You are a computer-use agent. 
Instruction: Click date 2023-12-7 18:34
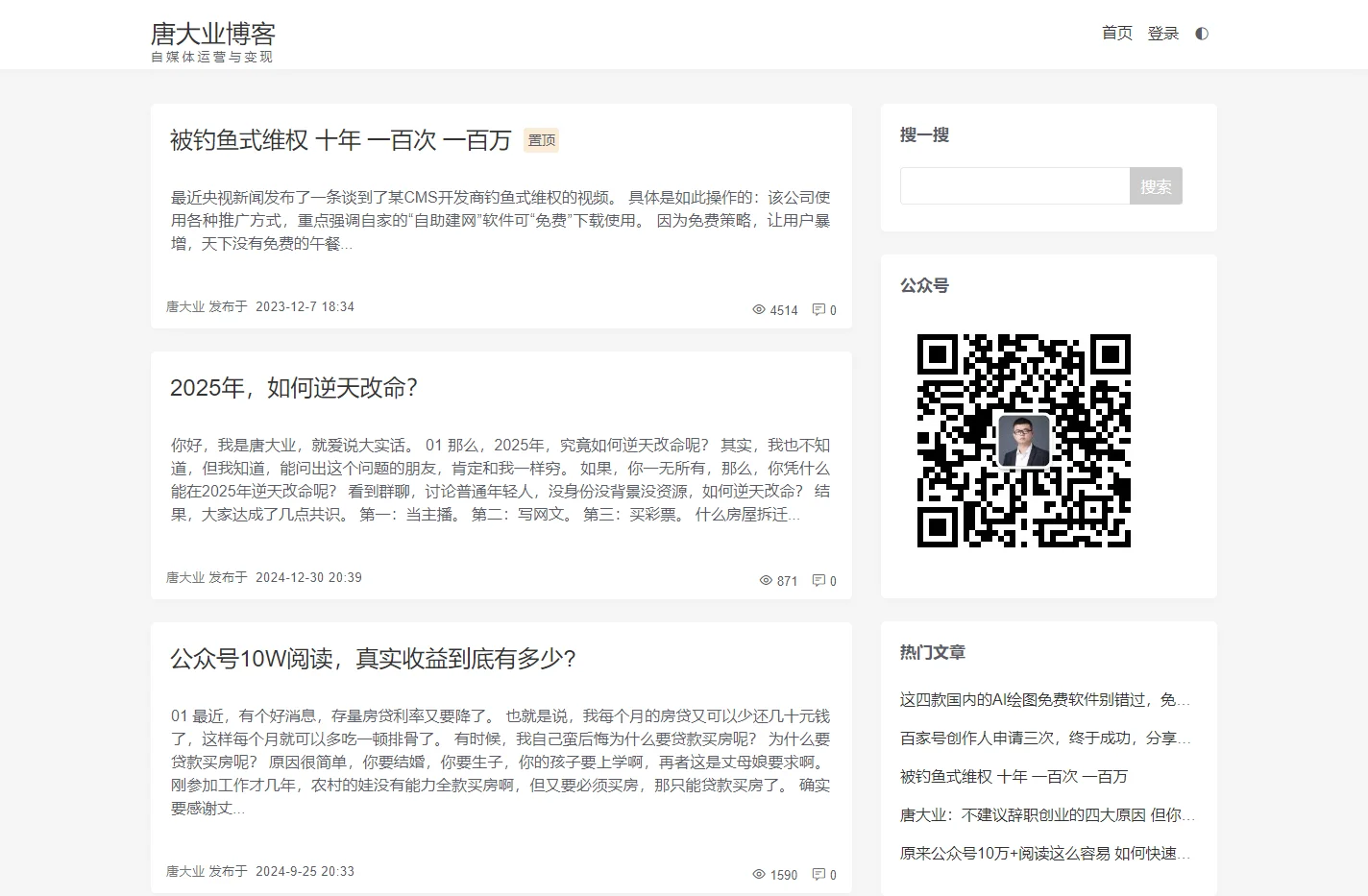(305, 307)
